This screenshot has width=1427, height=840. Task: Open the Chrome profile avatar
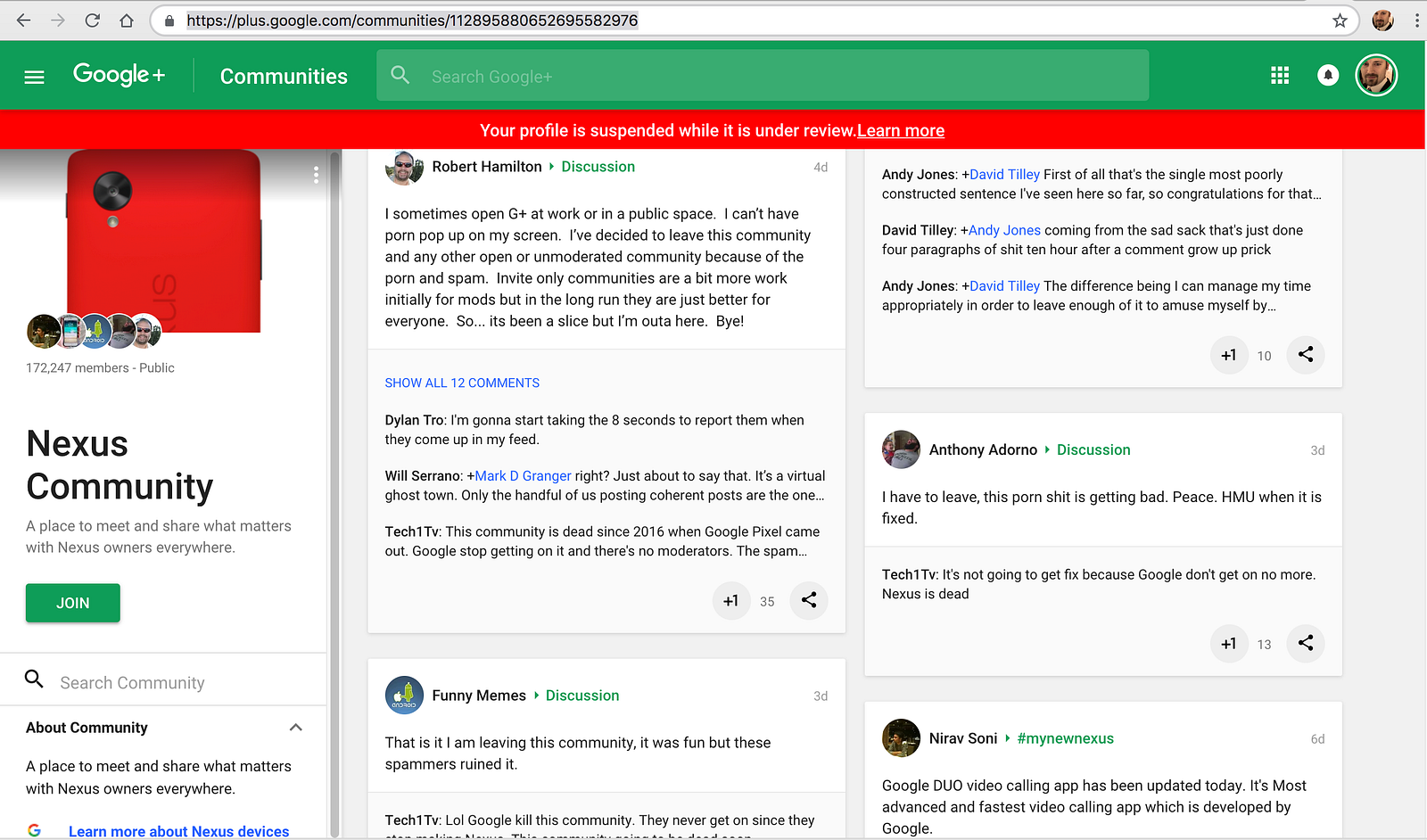[1383, 21]
